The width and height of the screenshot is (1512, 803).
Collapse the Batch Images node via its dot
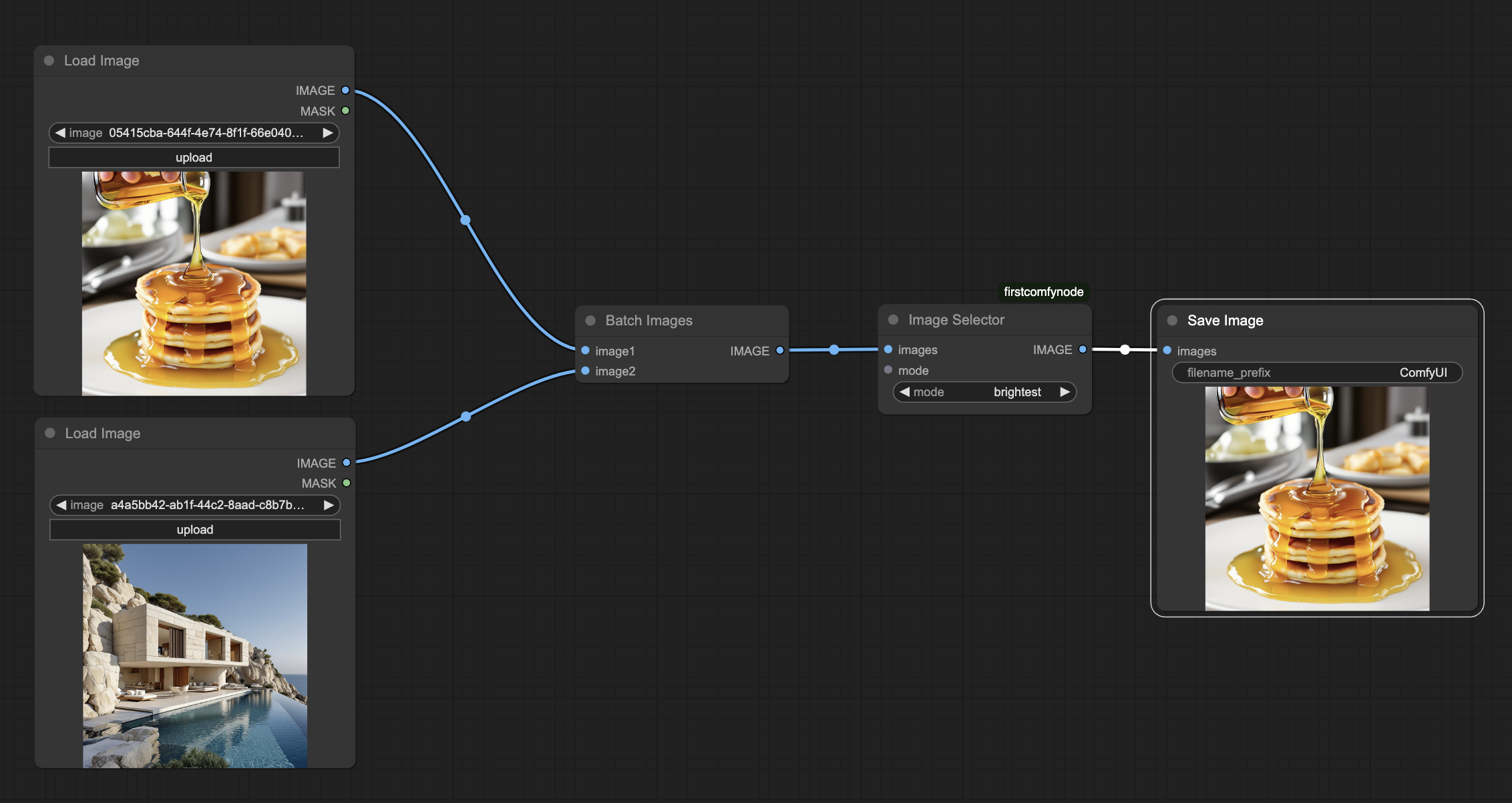pos(590,321)
